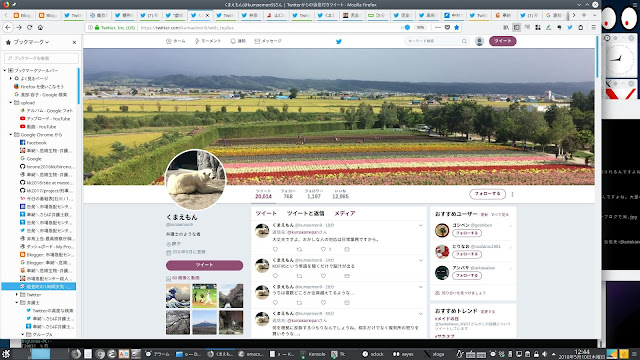640x360 pixels.
Task: Follow the suggested user ゴンベン
Action: click(467, 233)
